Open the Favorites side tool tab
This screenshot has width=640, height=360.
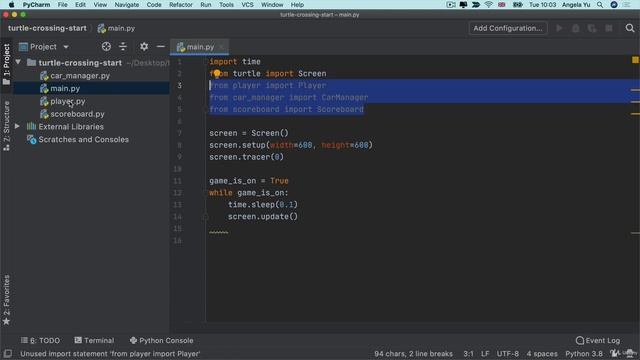tap(7, 300)
